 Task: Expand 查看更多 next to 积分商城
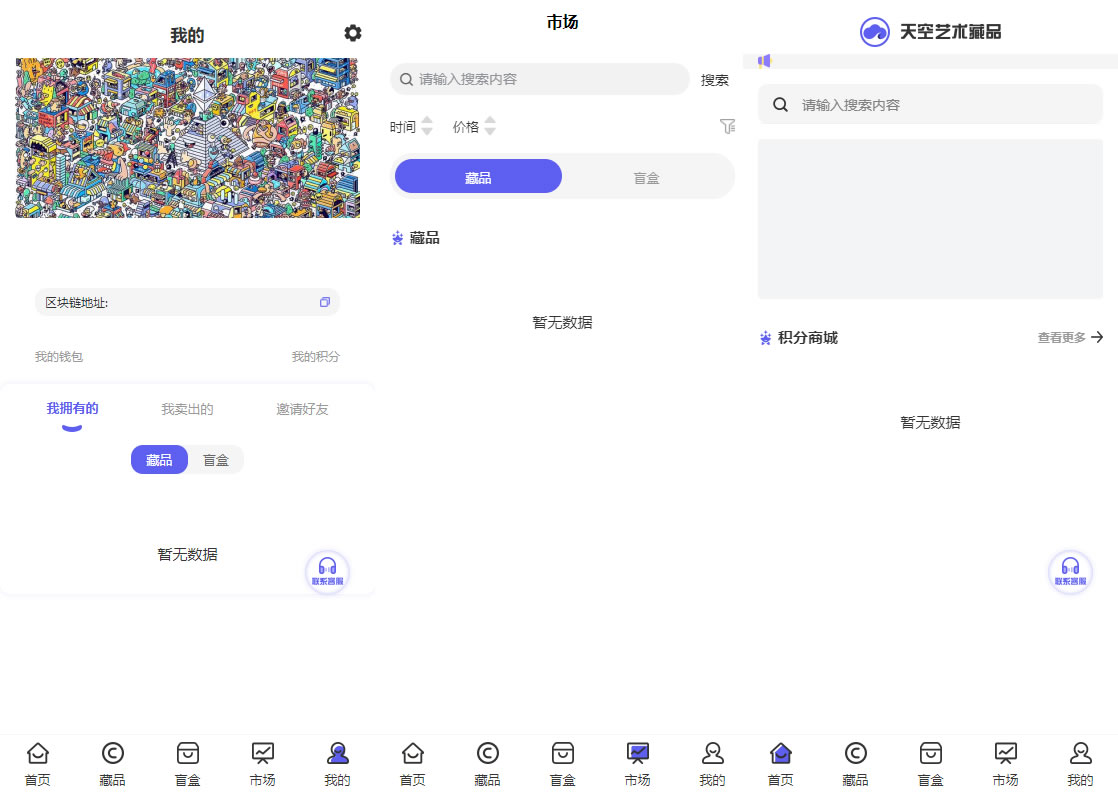(x=1070, y=338)
